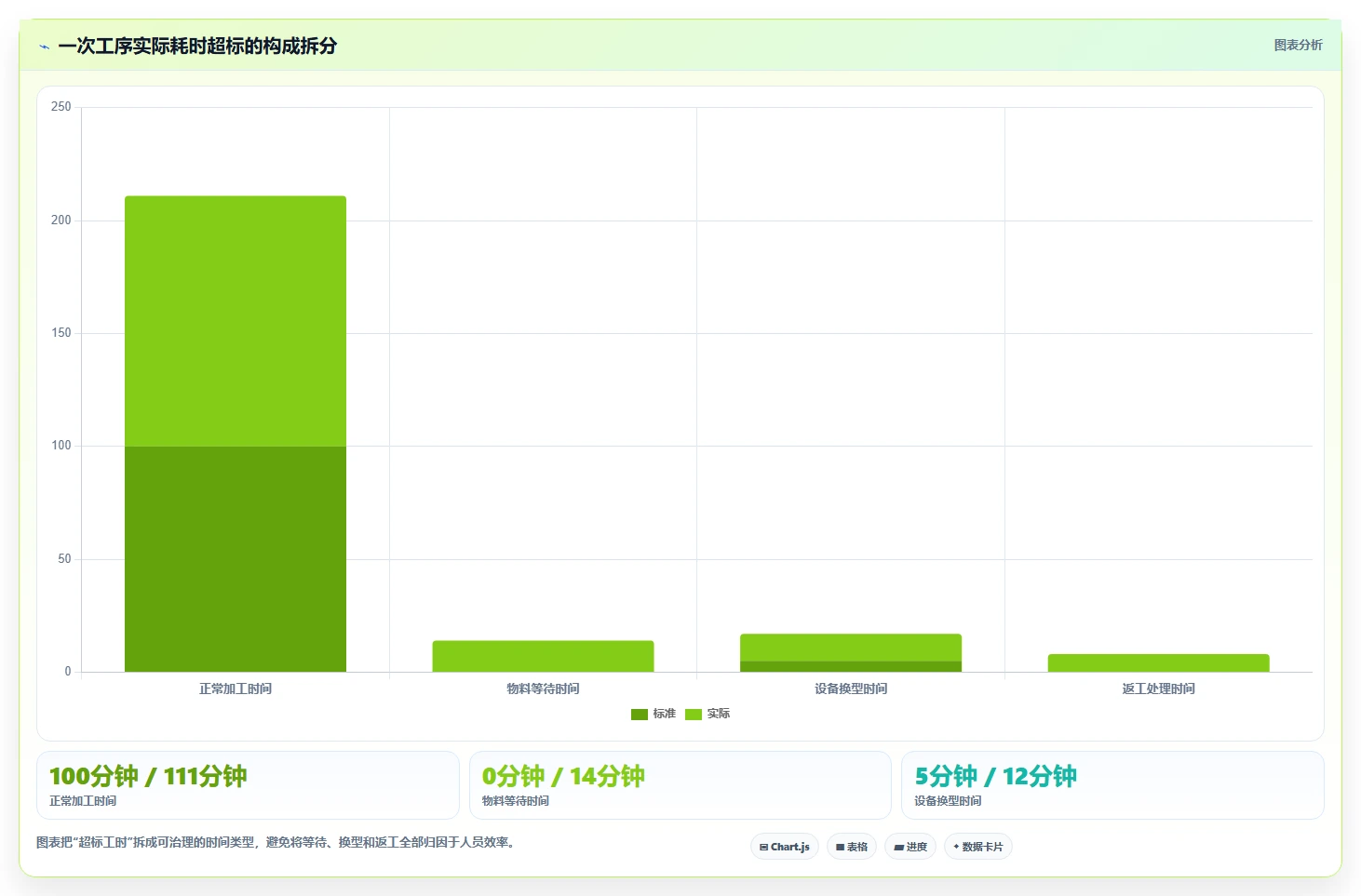Click the 5分钟 / 12分钟 data card
This screenshot has width=1361, height=896.
[x=1112, y=785]
